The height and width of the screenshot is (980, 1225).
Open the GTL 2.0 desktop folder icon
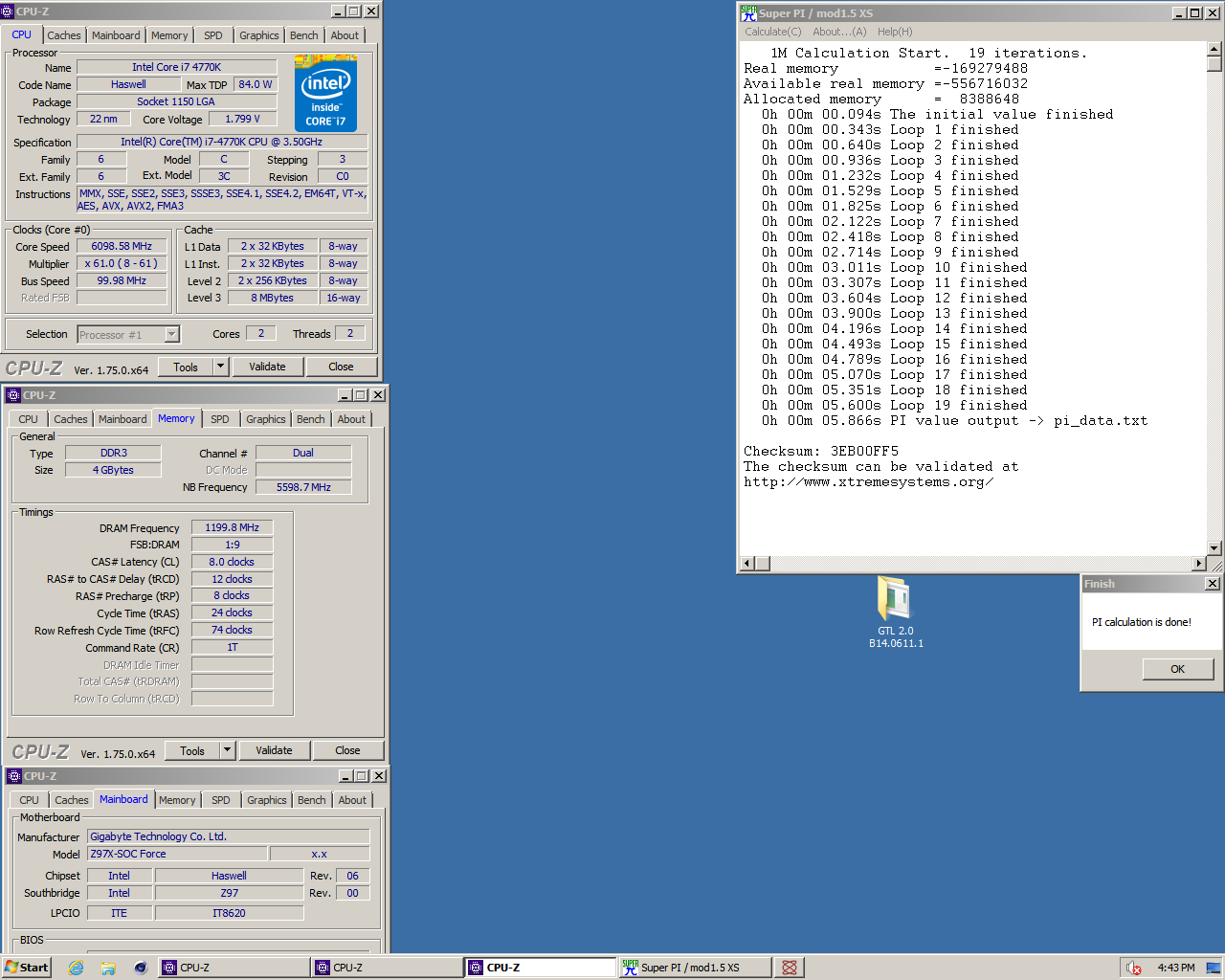(x=896, y=612)
